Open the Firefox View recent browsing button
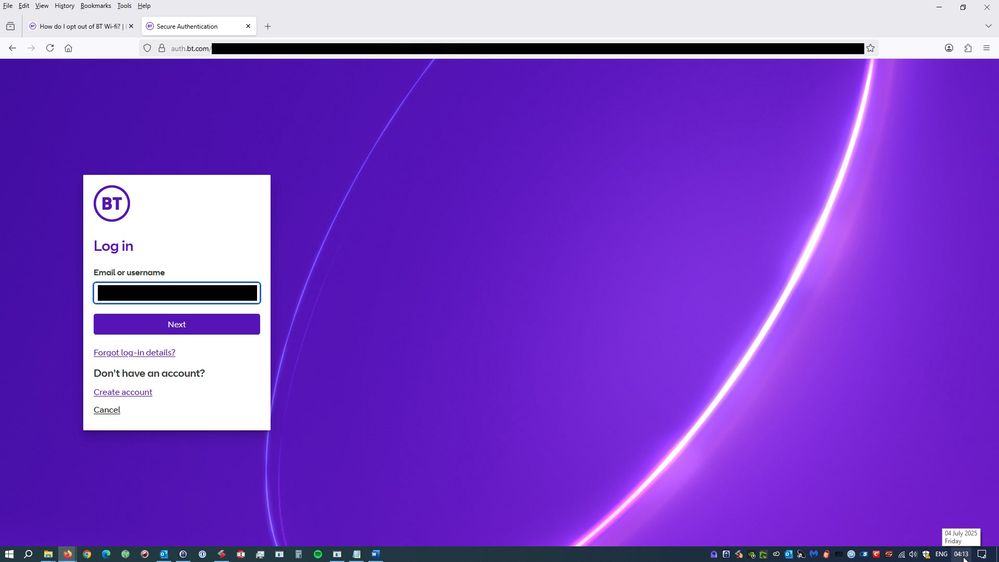Image resolution: width=999 pixels, height=562 pixels. (11, 26)
